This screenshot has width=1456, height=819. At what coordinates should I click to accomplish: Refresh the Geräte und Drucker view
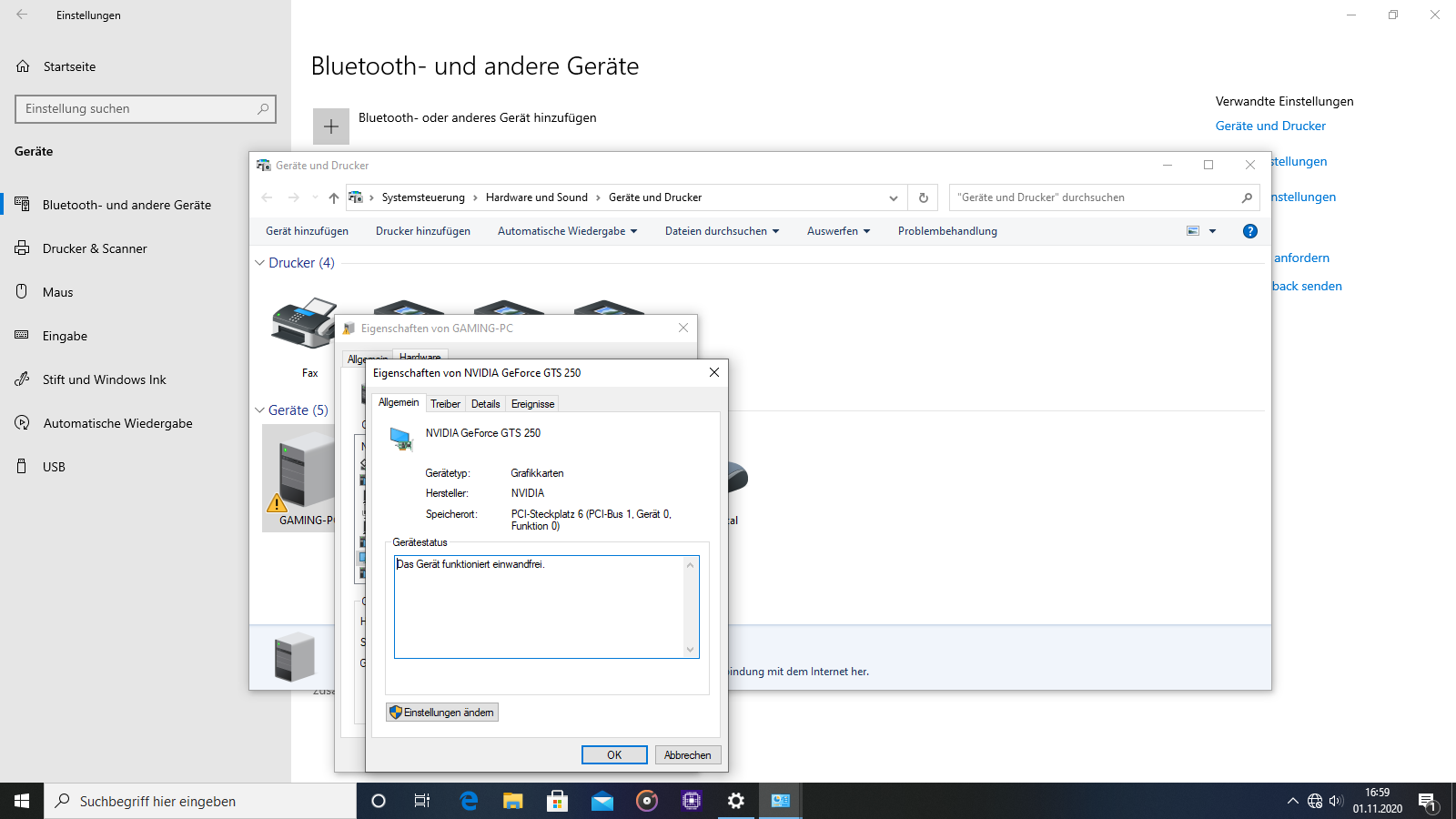[923, 197]
